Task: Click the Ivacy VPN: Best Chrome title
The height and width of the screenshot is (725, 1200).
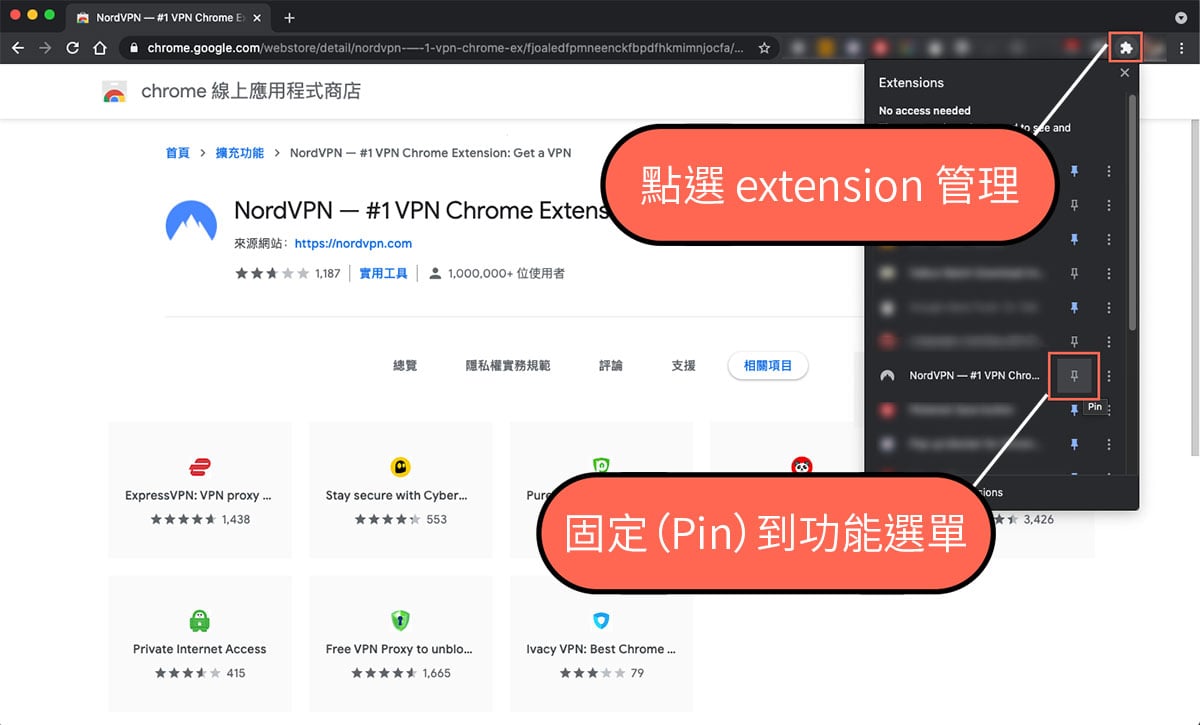Action: (x=601, y=649)
